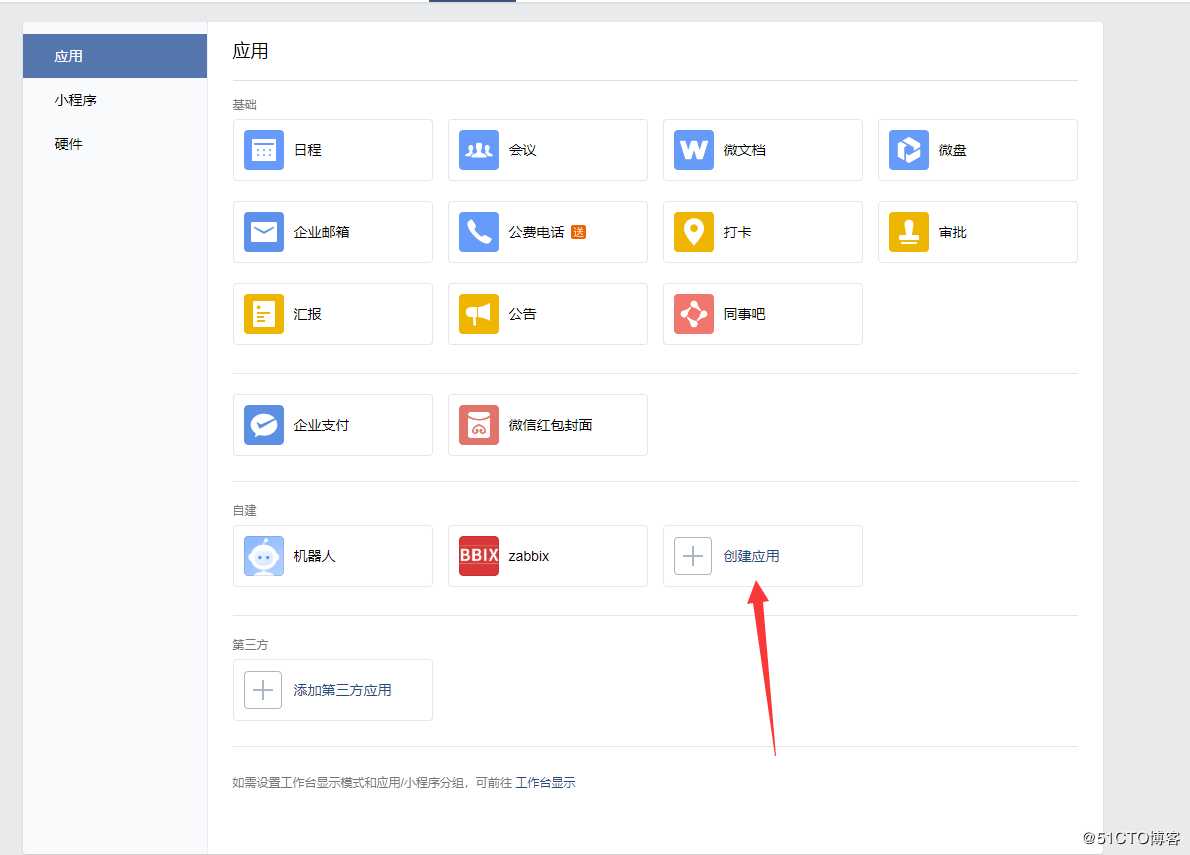Click the 微盘 label text
Viewport: 1190px width, 855px height.
tap(952, 150)
